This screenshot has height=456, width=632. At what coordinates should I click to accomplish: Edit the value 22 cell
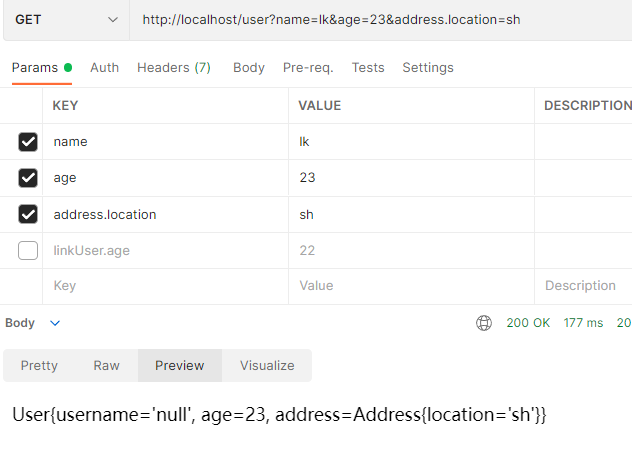tap(412, 250)
